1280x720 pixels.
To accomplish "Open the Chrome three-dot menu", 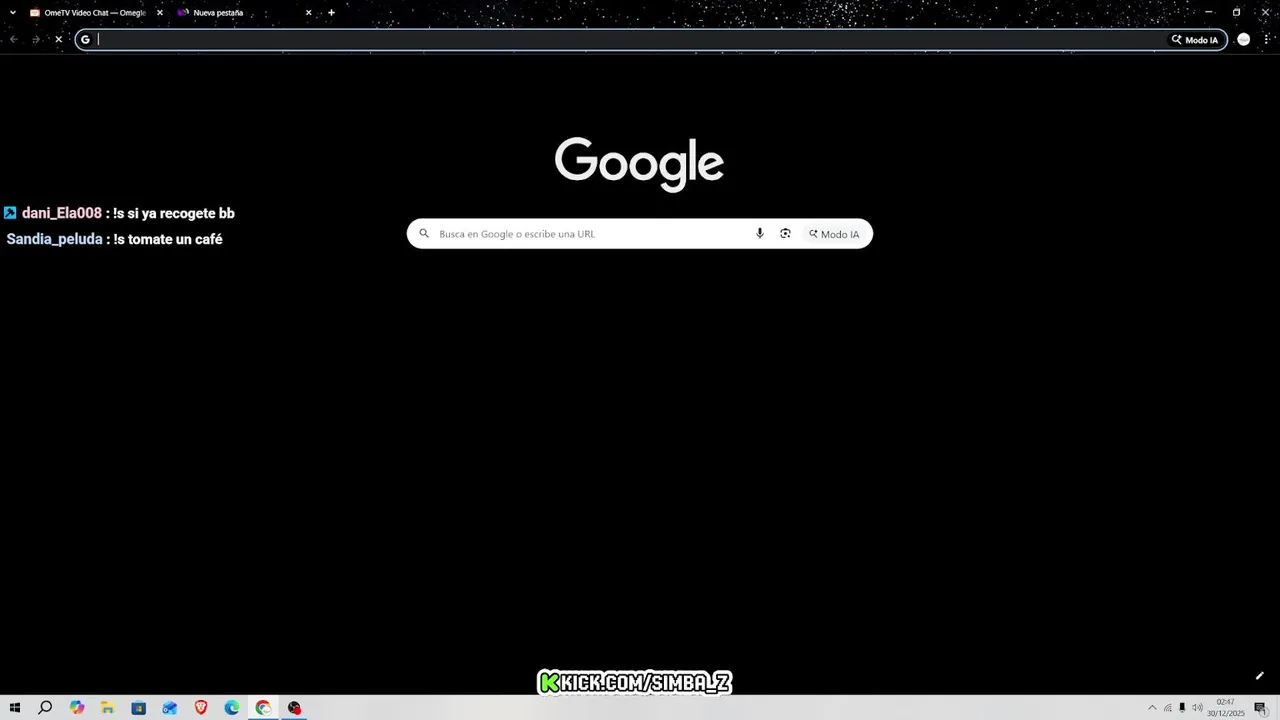I will pyautogui.click(x=1266, y=40).
